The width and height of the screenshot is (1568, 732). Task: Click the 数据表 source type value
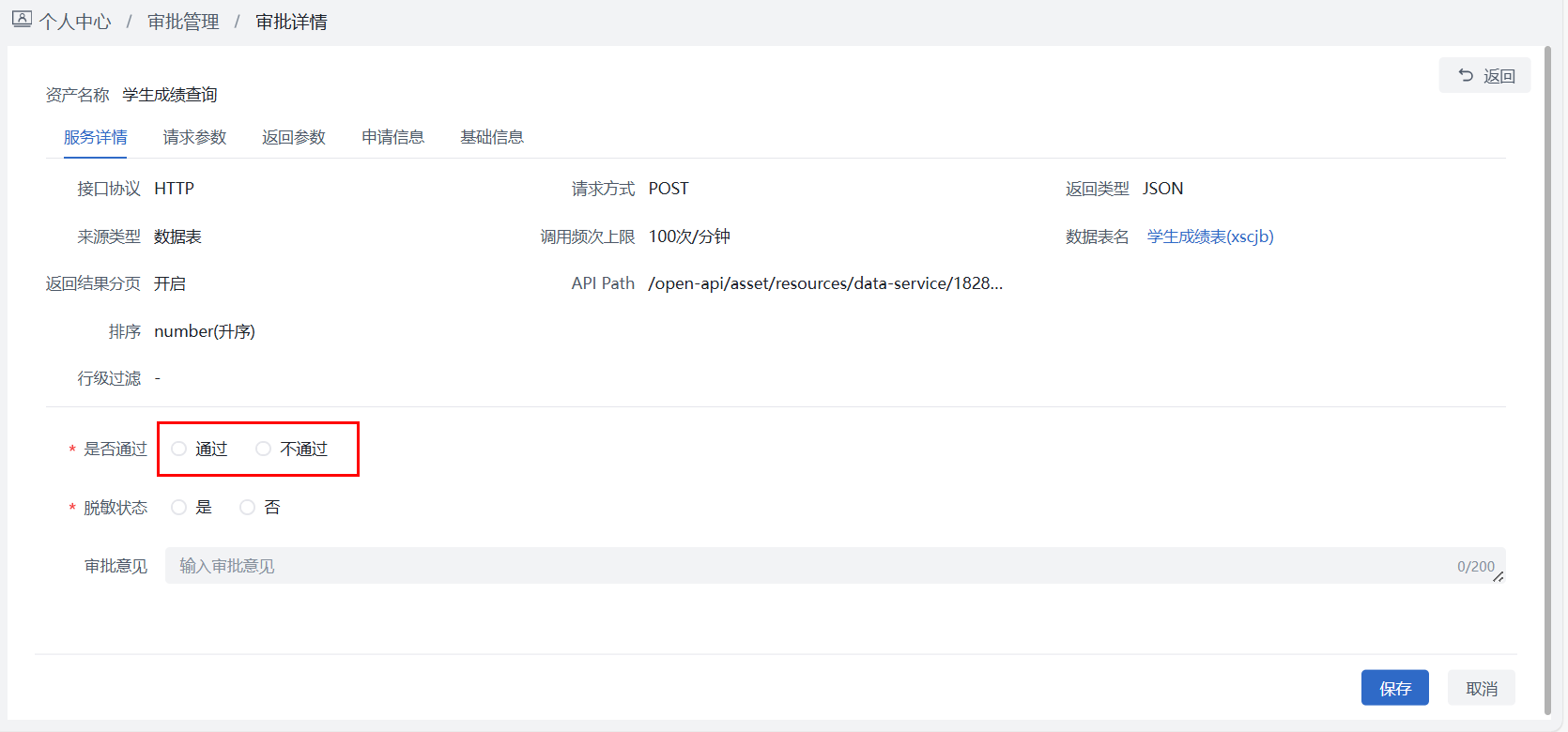(x=177, y=236)
